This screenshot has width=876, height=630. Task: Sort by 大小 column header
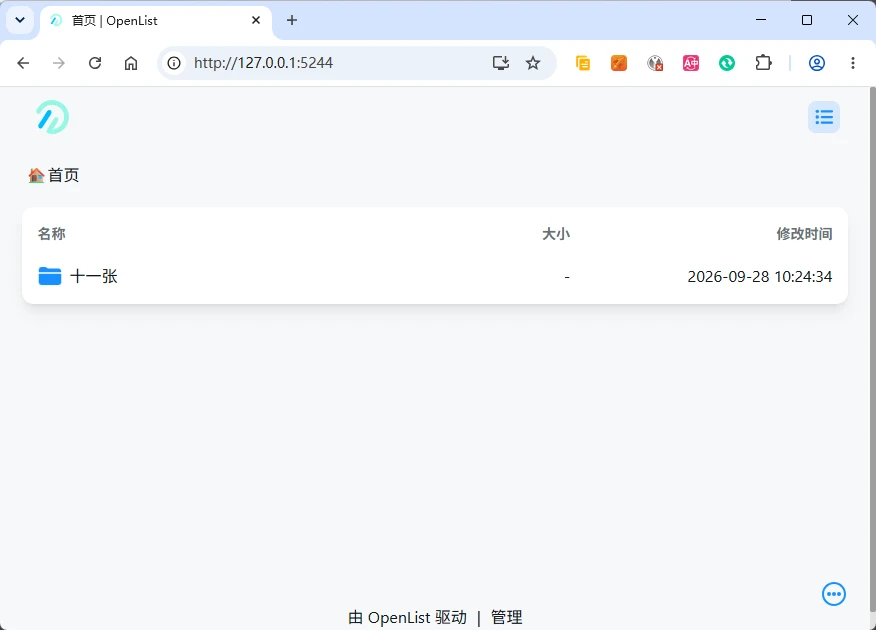click(x=556, y=233)
